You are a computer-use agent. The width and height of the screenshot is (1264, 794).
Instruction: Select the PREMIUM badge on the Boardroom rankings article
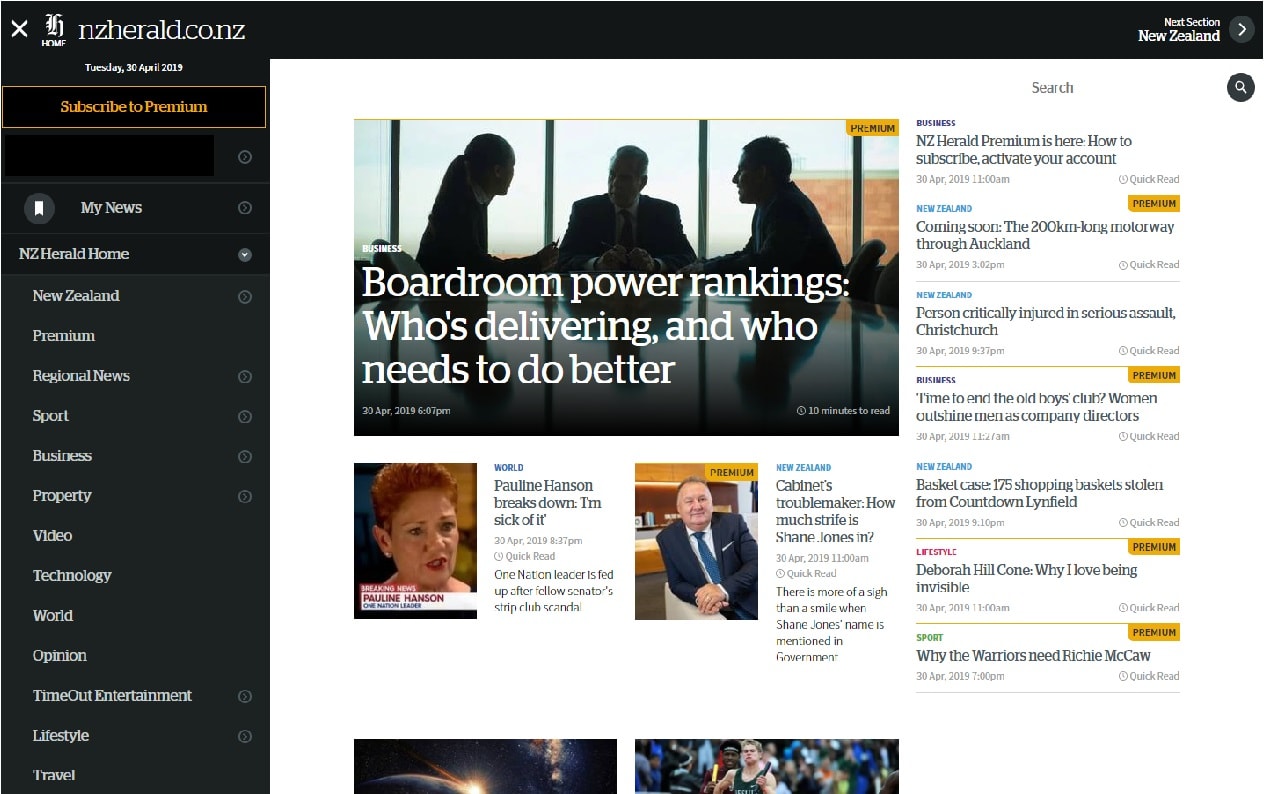[x=871, y=128]
